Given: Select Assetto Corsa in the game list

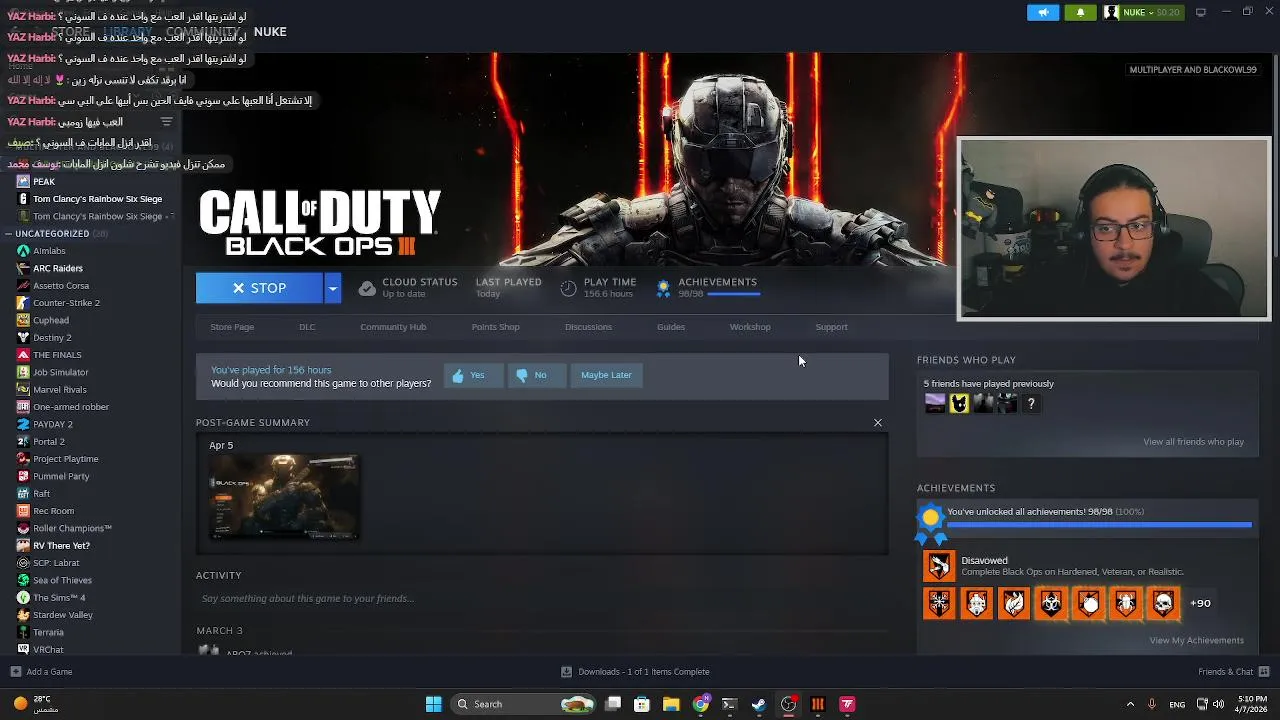Looking at the screenshot, I should (61, 285).
